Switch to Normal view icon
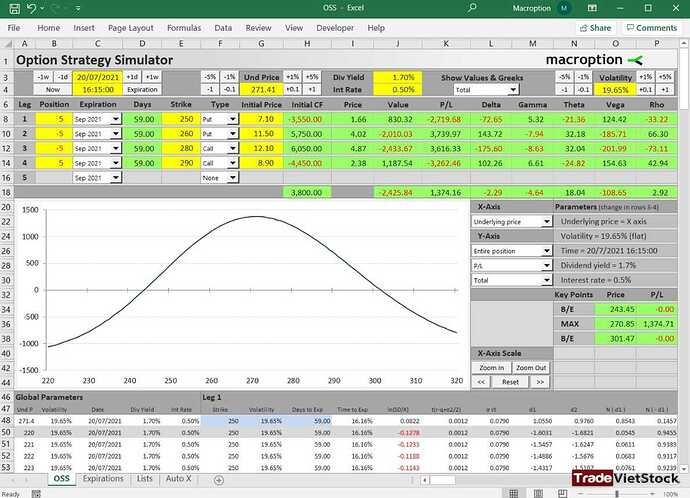This screenshot has width=690, height=498. click(x=513, y=494)
